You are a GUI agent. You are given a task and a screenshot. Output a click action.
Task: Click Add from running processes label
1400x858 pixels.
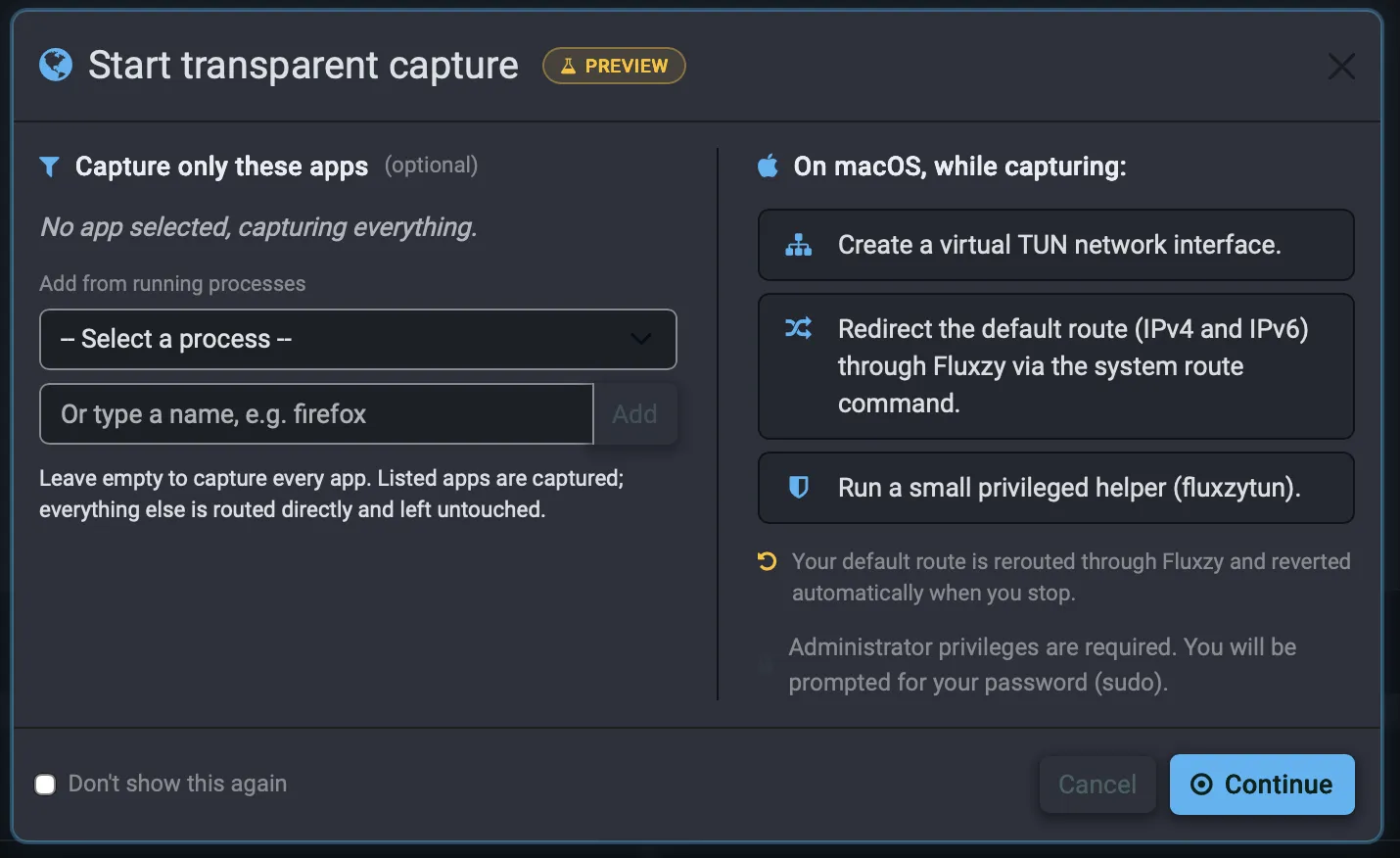coord(172,283)
